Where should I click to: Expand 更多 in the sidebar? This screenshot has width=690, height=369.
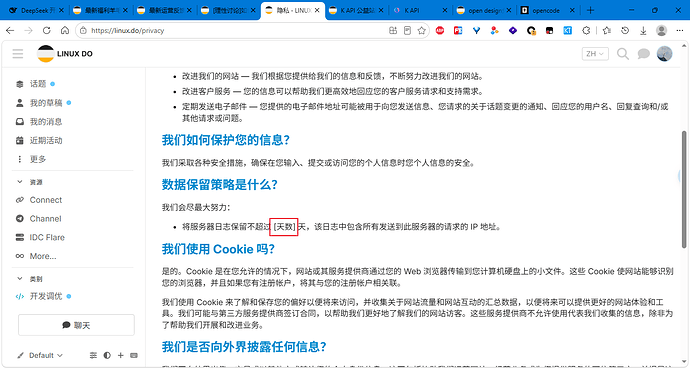(x=38, y=159)
